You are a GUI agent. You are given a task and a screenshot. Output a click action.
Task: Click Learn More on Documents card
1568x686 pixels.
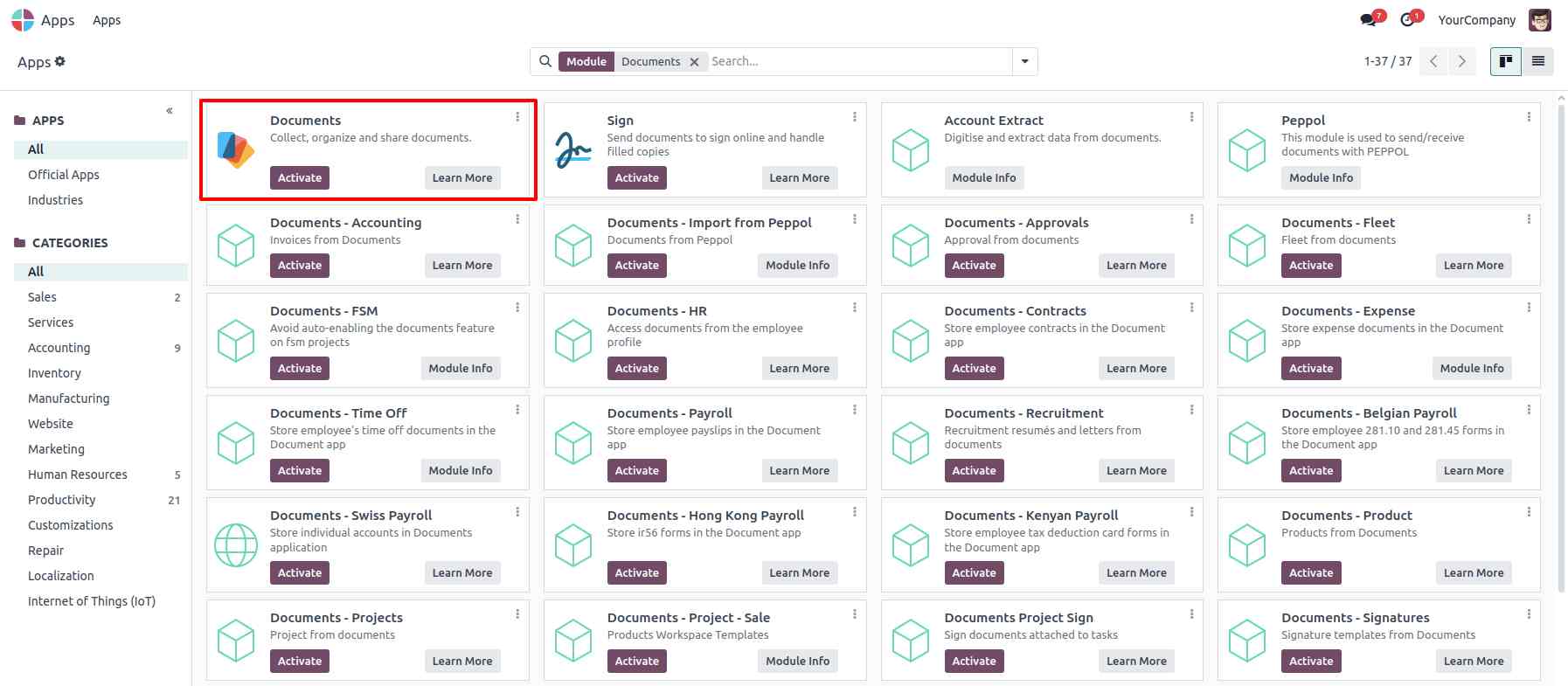coord(462,177)
